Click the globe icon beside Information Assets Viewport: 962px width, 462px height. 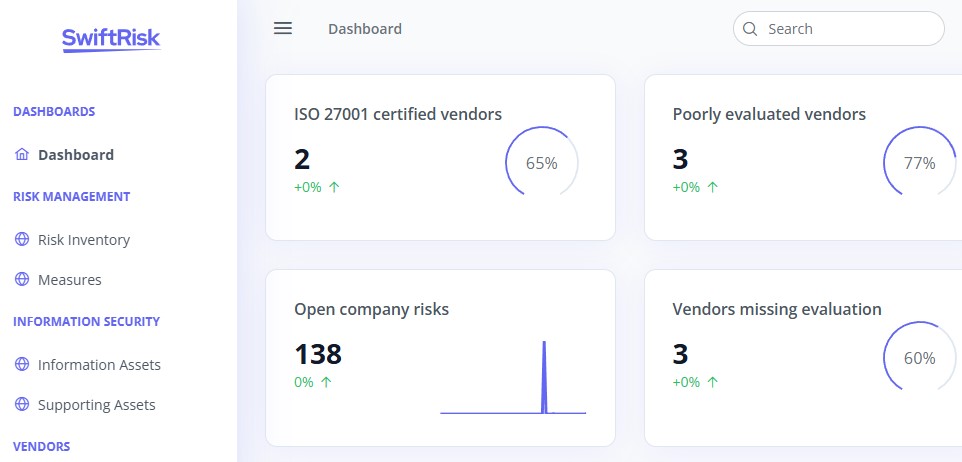click(21, 364)
